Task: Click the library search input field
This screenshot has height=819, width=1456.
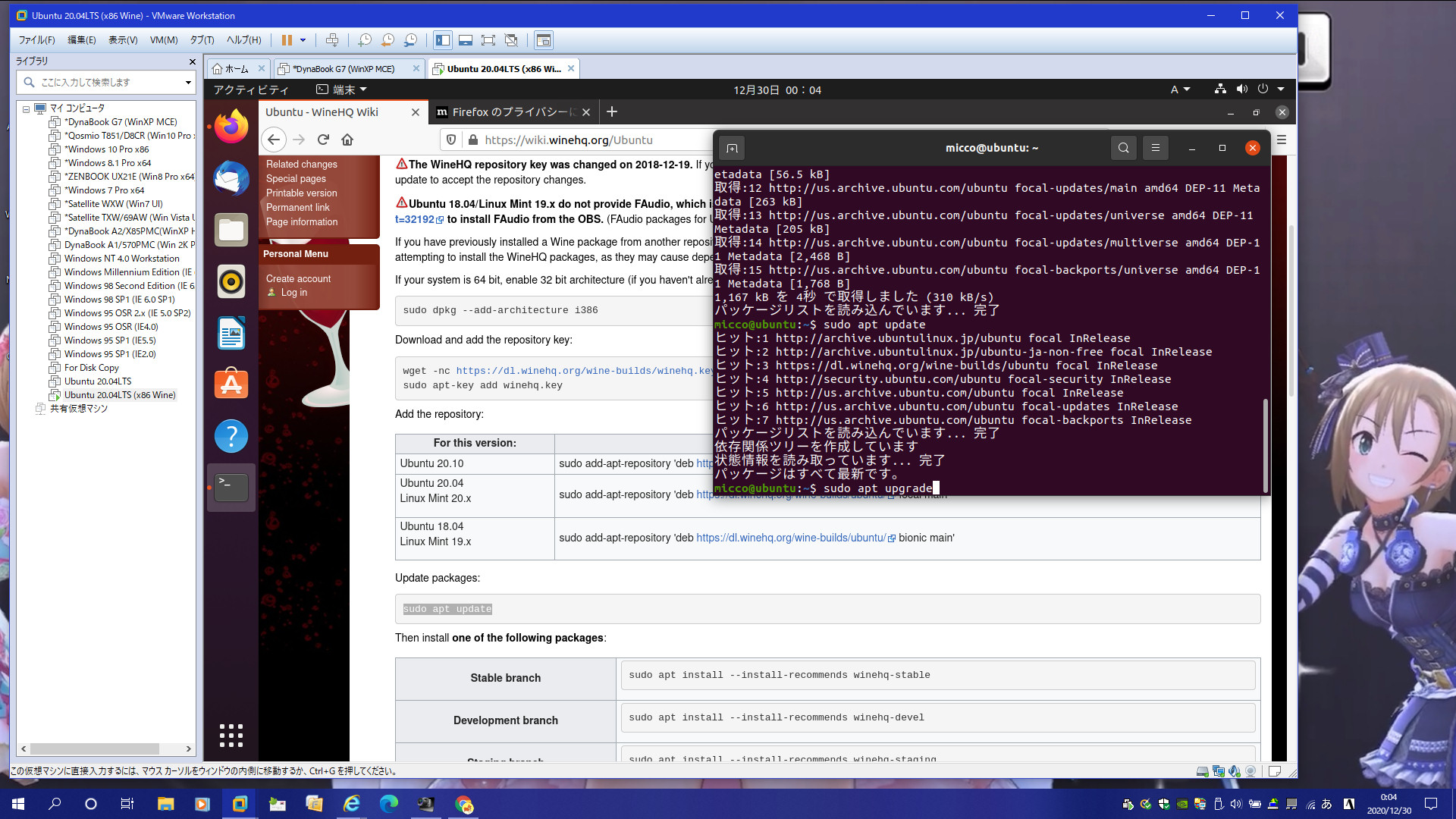Action: [106, 82]
